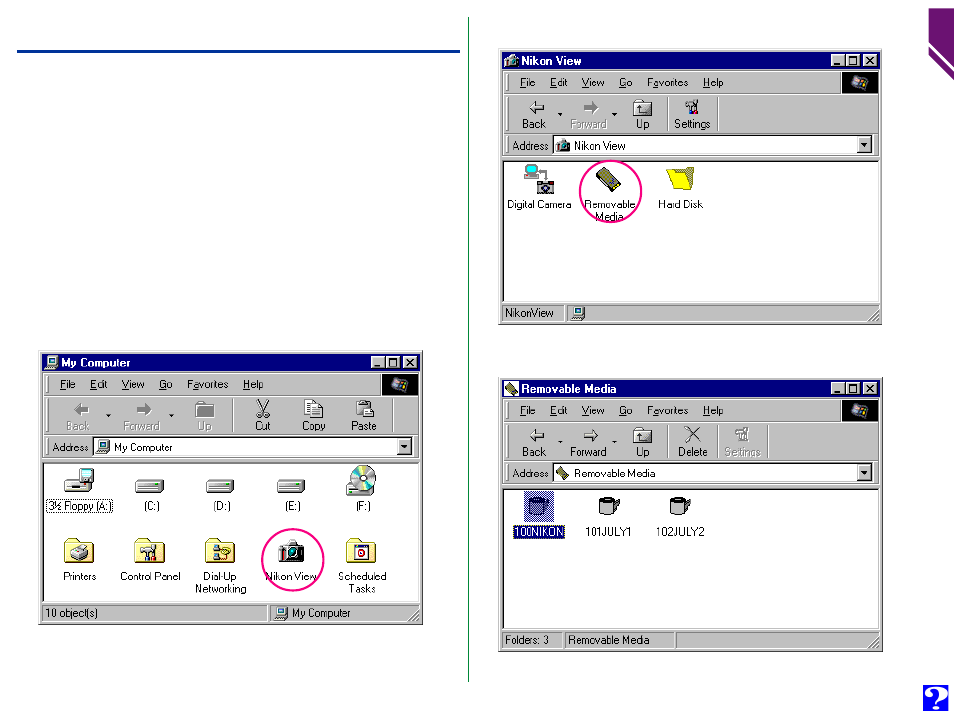Click Forward in Nikon View toolbar
954x715 pixels.
coord(588,114)
